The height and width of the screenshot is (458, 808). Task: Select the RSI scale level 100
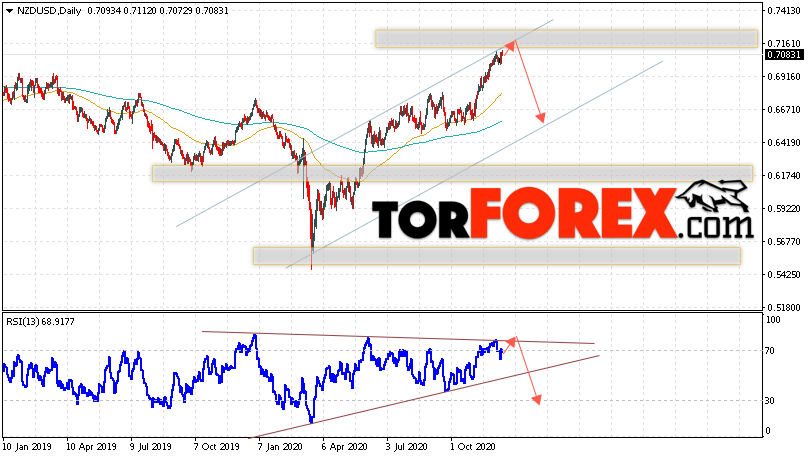(773, 320)
